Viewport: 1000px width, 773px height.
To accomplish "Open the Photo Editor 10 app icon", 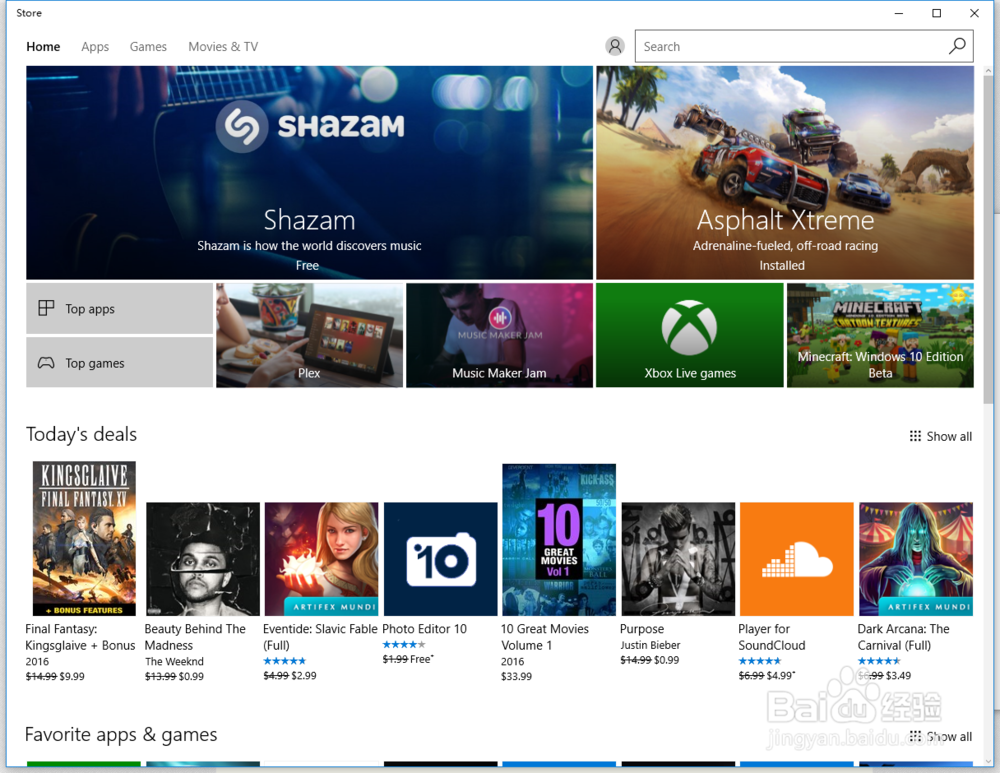I will [441, 559].
